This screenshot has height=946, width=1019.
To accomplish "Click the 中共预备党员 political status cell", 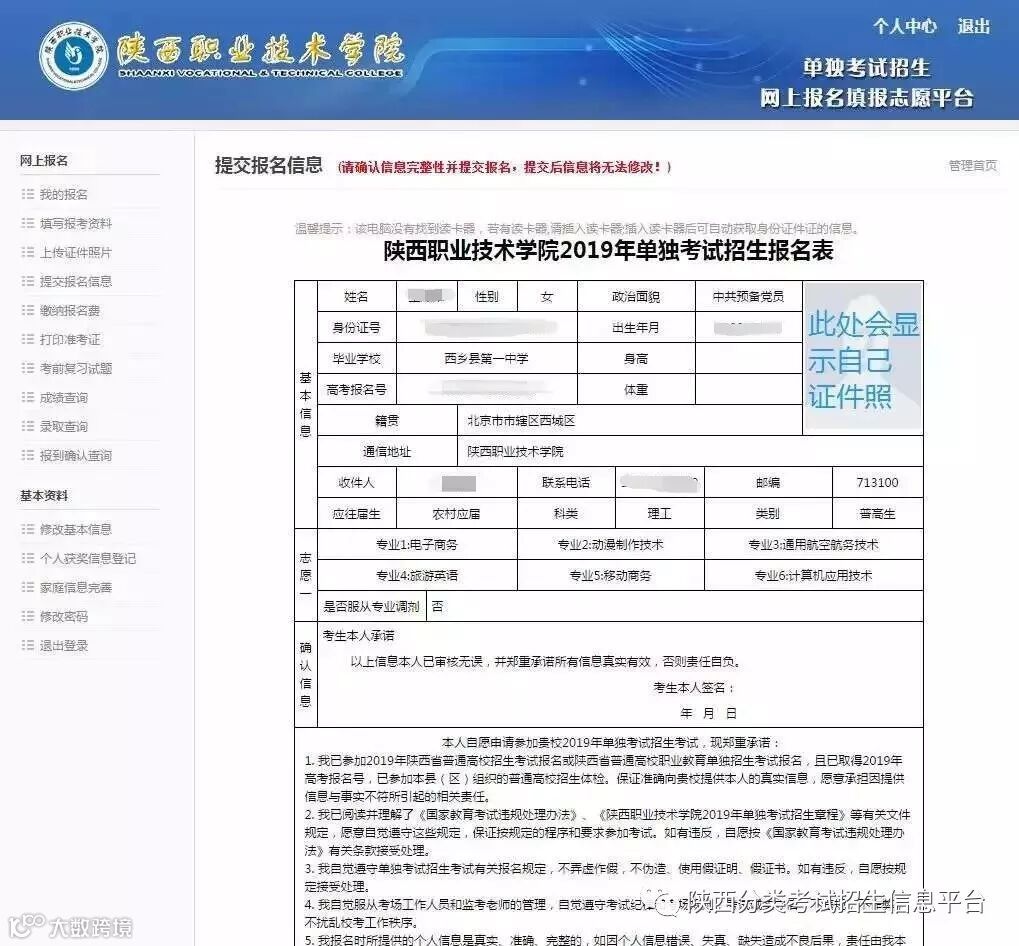I will click(749, 297).
